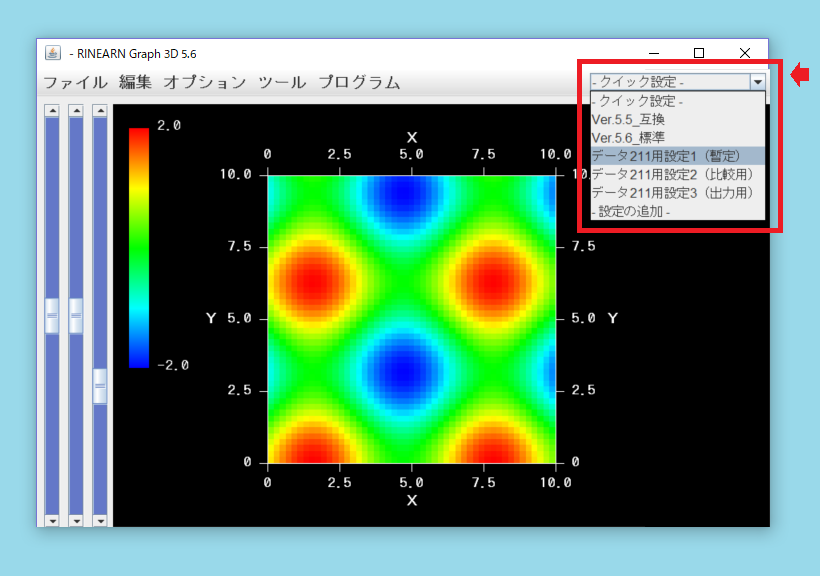Click the first vertical slider's thumb
This screenshot has width=820, height=576.
(x=52, y=315)
